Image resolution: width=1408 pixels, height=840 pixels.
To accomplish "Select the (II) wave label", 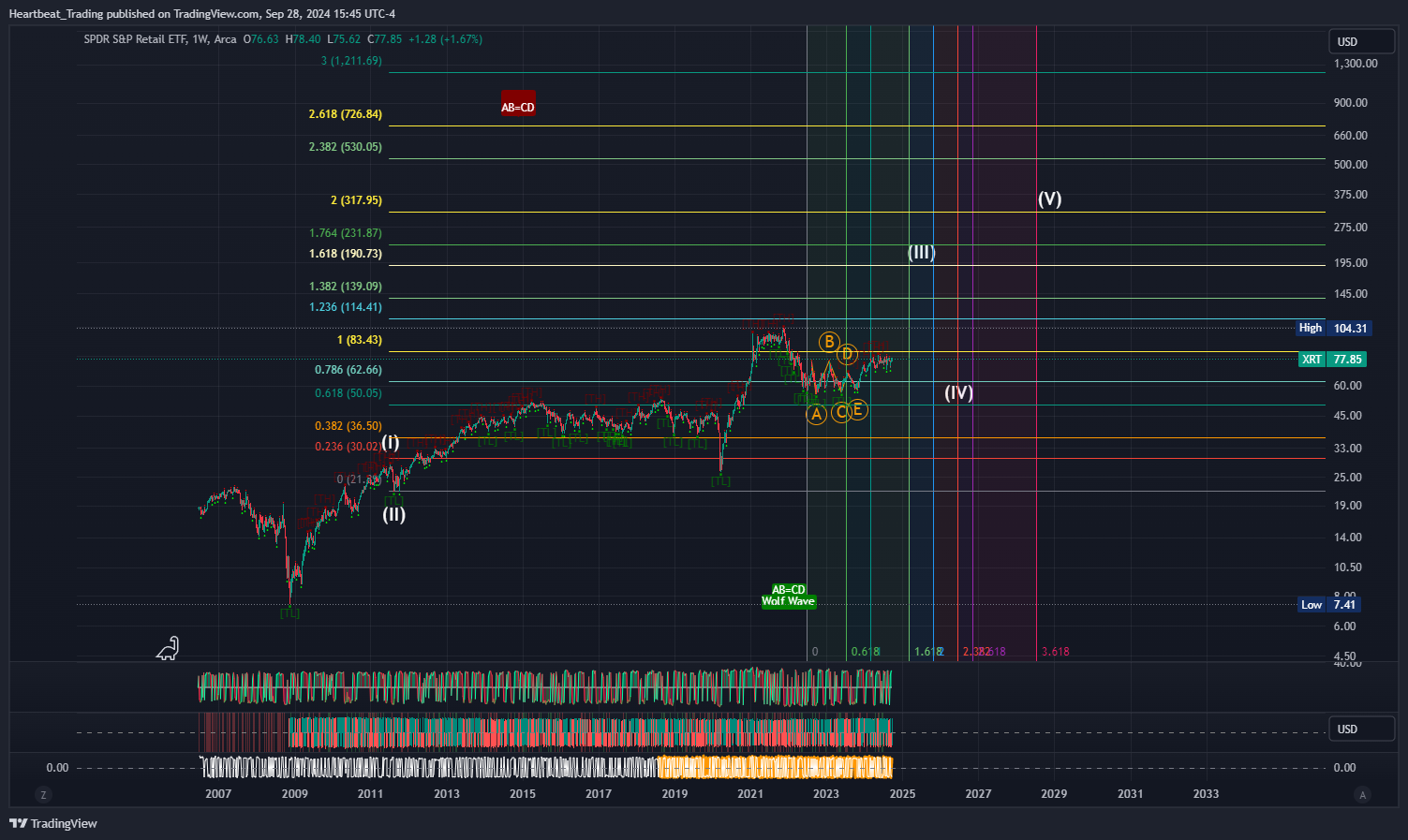I will click(x=393, y=514).
